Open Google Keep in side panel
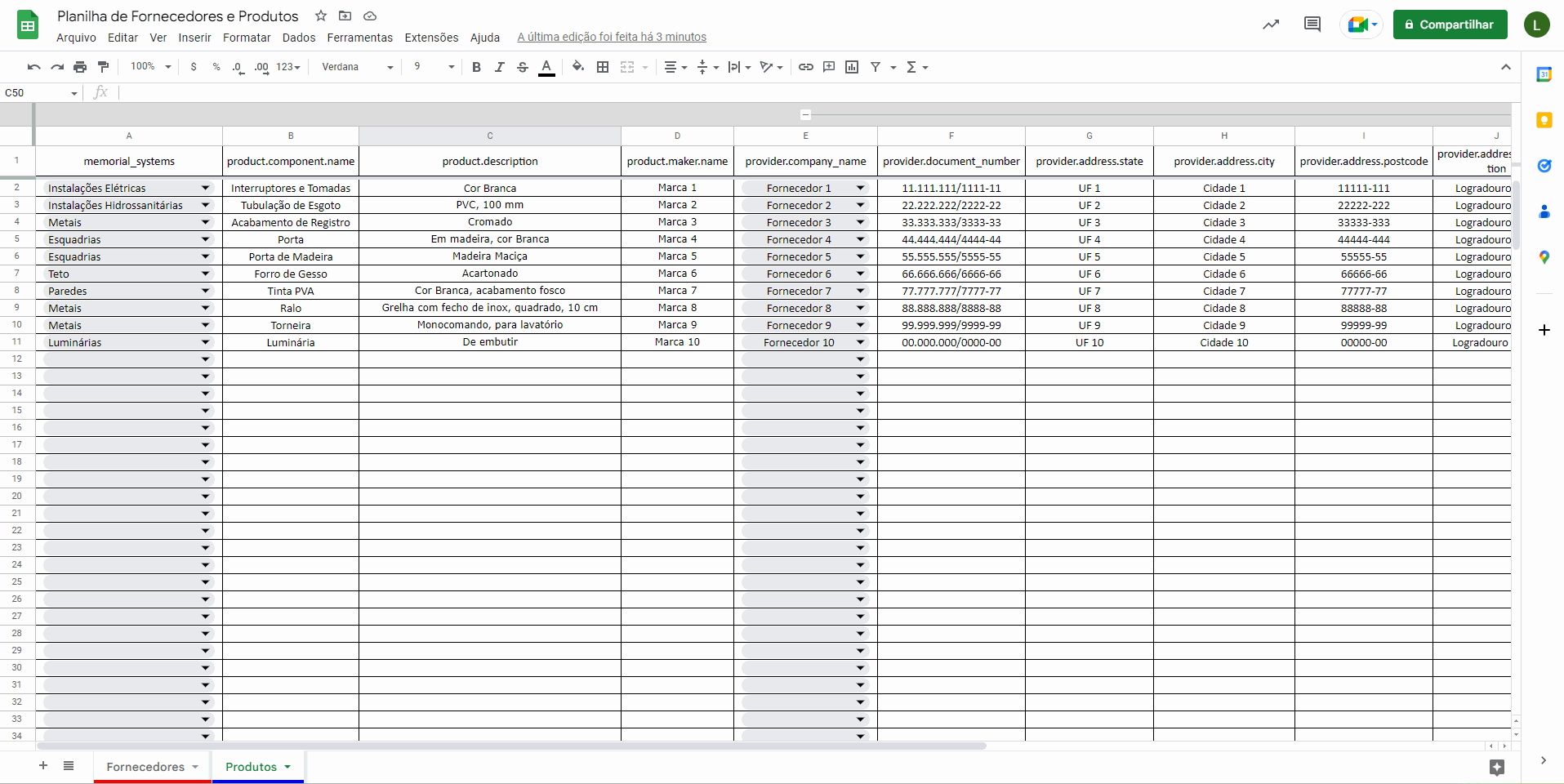The image size is (1564, 784). 1544,120
